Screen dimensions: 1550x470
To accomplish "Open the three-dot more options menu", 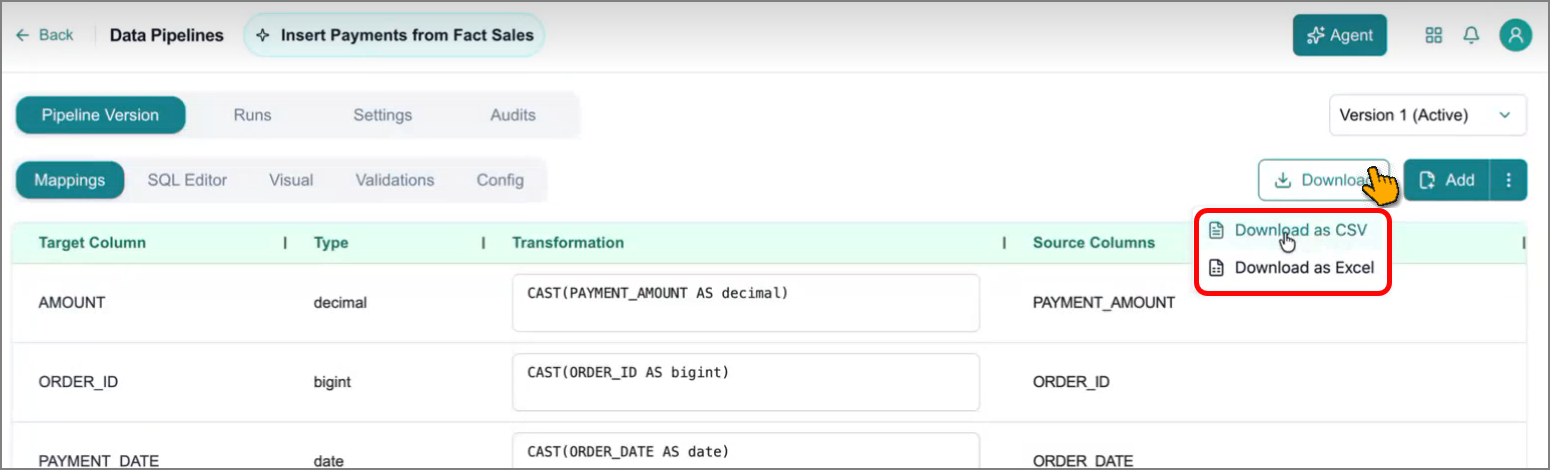I will [x=1509, y=180].
